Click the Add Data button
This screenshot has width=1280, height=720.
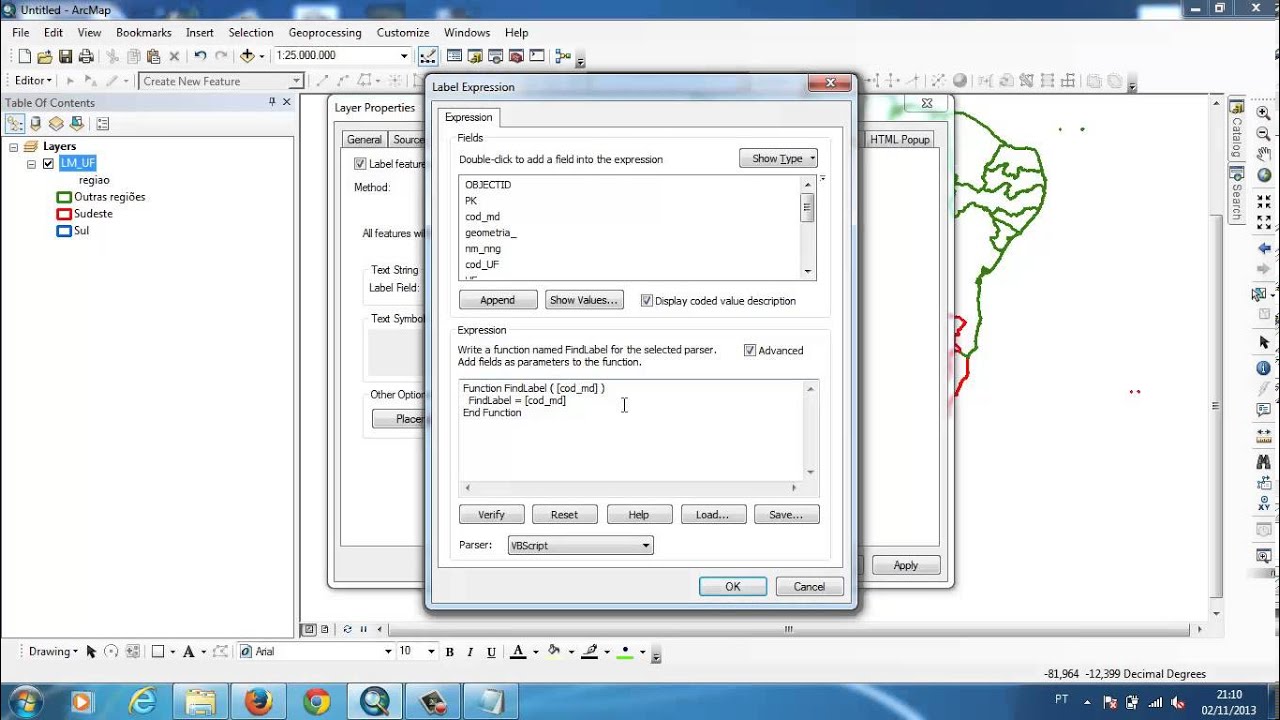pos(247,56)
